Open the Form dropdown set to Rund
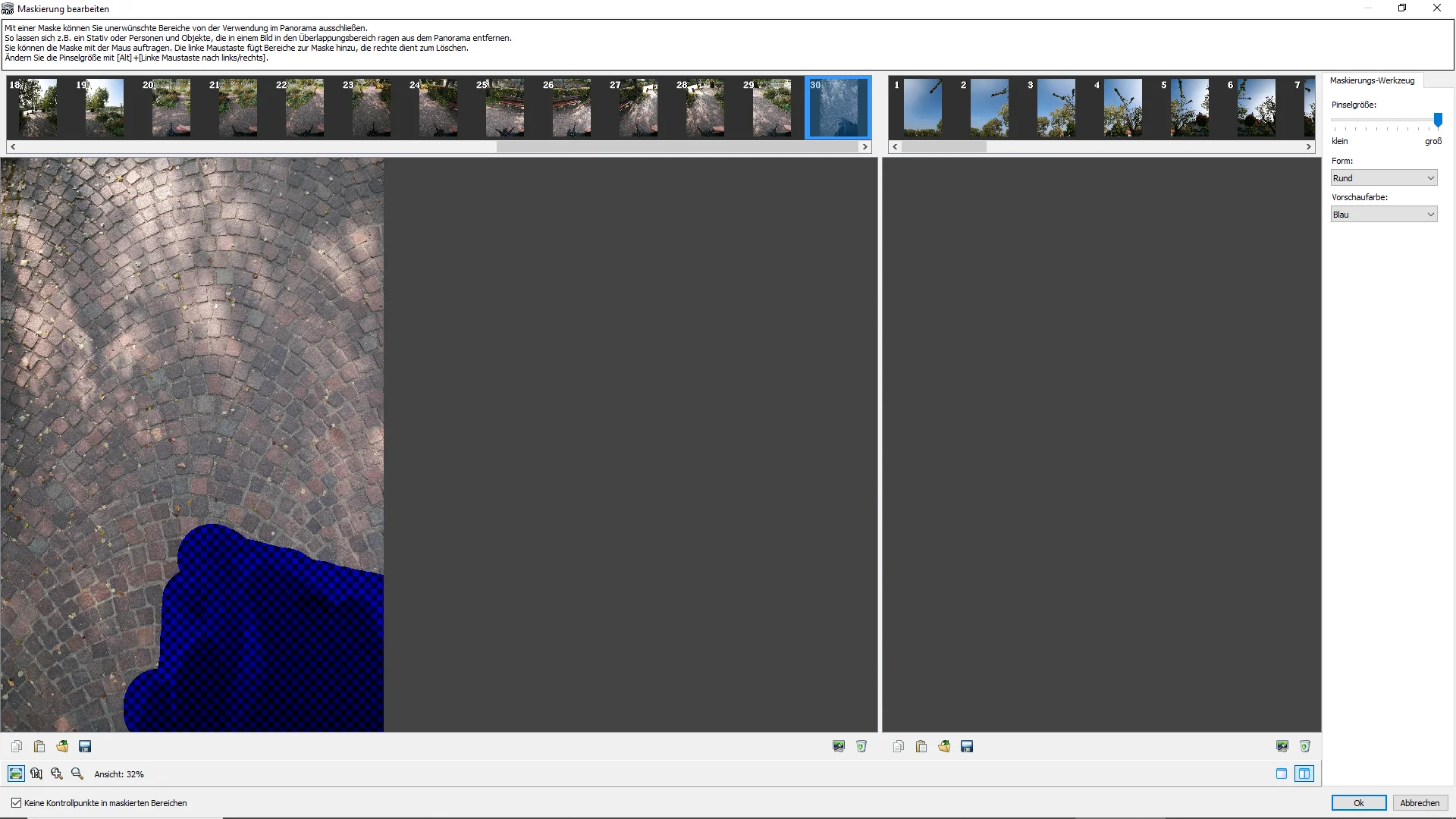Screen dimensions: 1456x819 pyautogui.click(x=1384, y=178)
